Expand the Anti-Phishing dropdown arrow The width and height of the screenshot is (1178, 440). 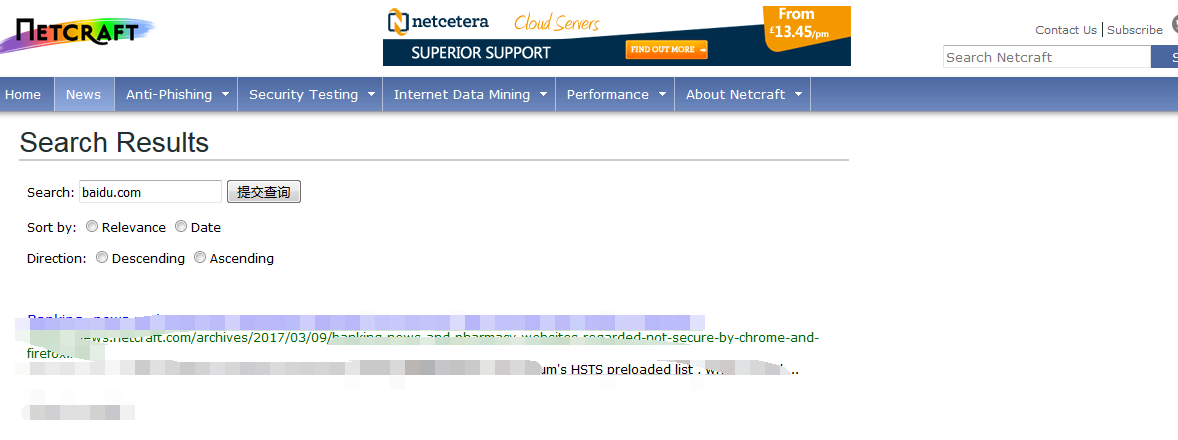tap(225, 95)
